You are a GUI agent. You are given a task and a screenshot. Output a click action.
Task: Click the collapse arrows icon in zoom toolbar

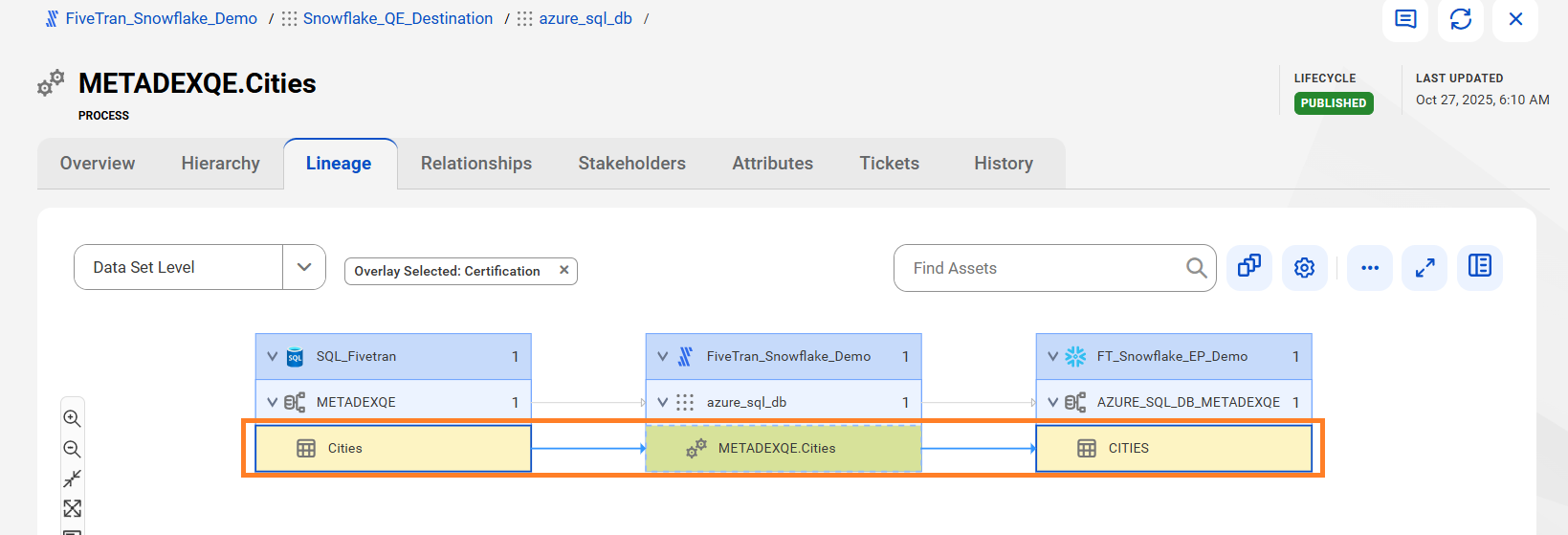[x=72, y=479]
